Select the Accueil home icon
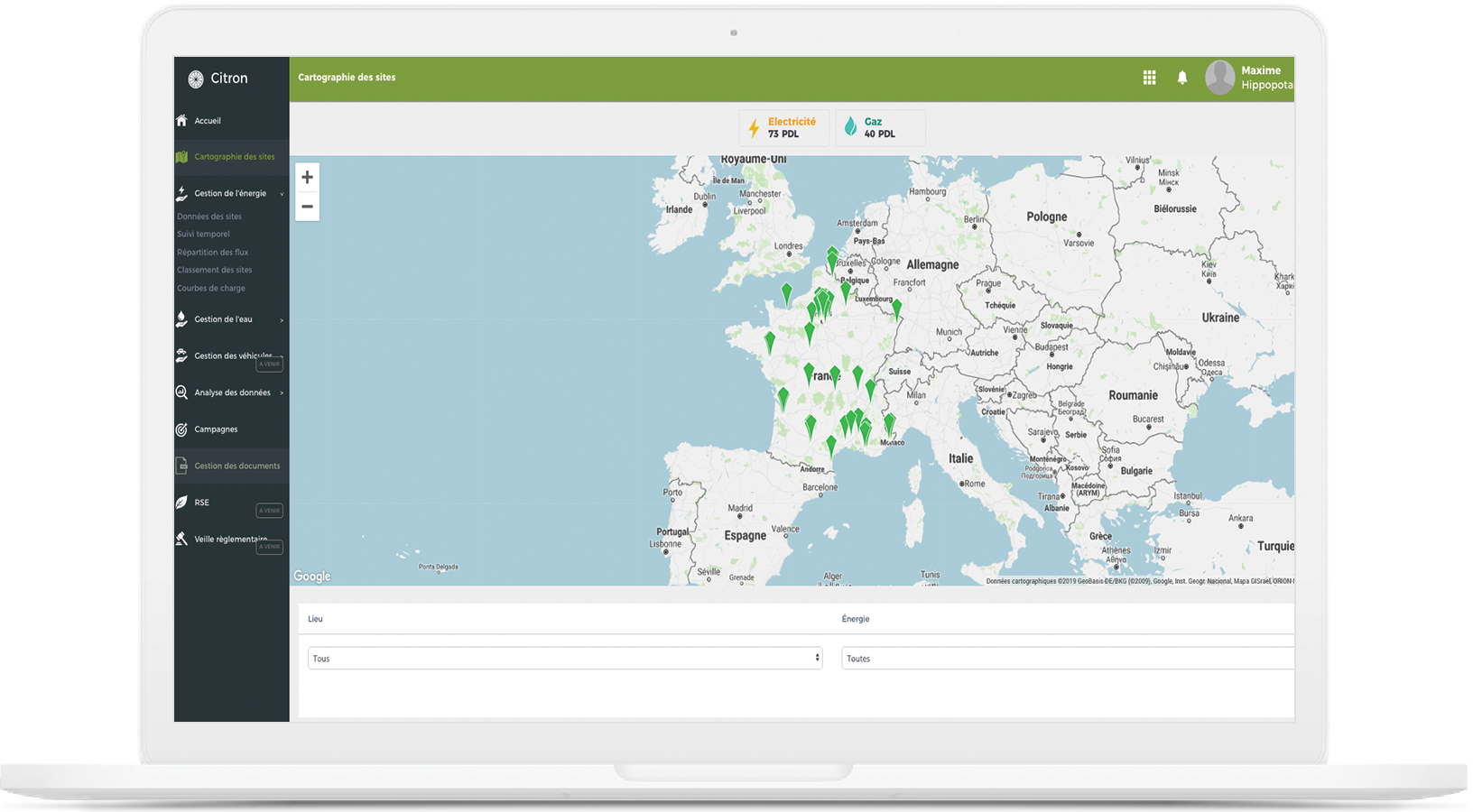This screenshot has height=812, width=1473. (x=183, y=120)
